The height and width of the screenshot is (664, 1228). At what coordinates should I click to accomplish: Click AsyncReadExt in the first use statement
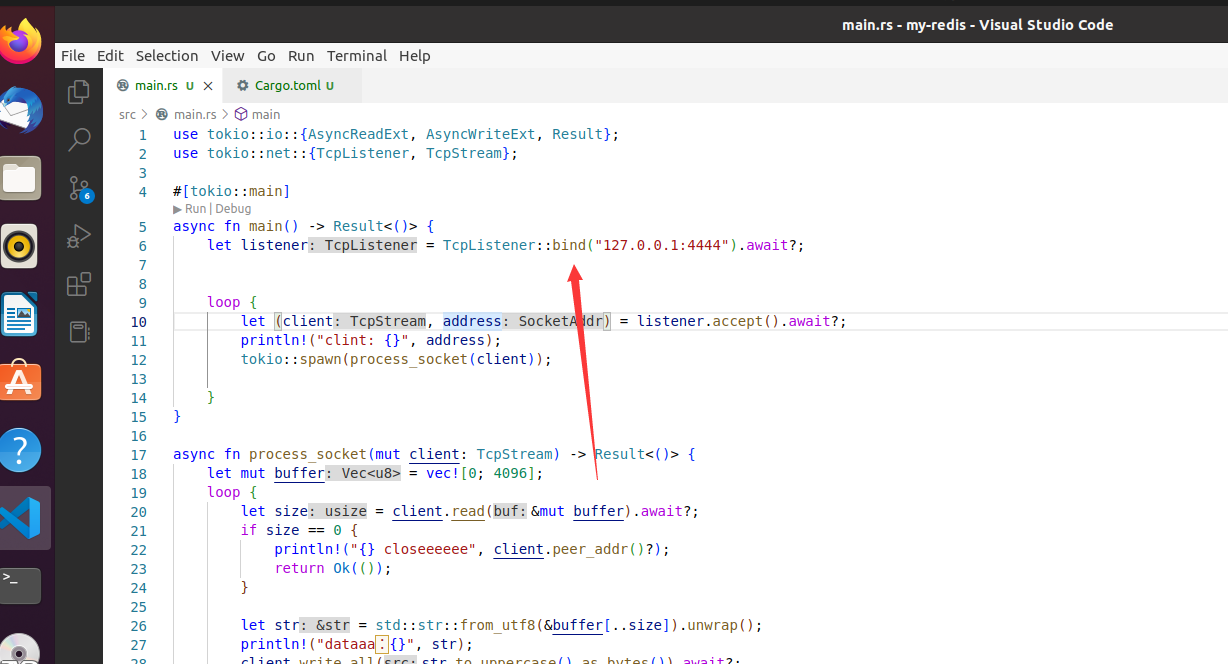(360, 134)
